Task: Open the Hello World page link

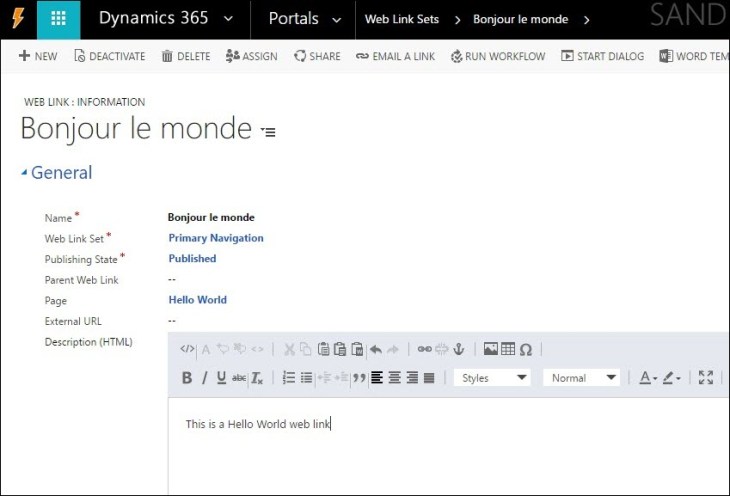Action: point(197,300)
